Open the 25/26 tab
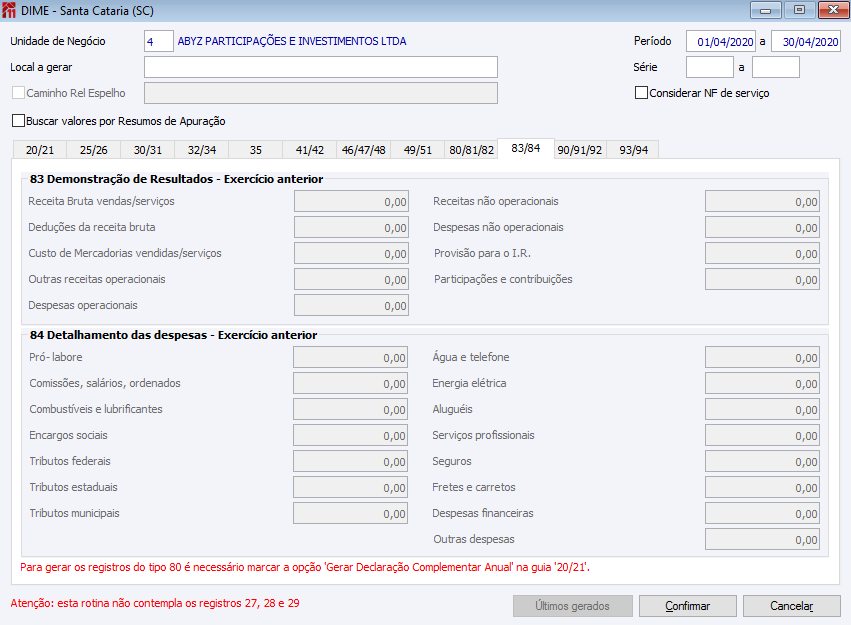 [93, 150]
